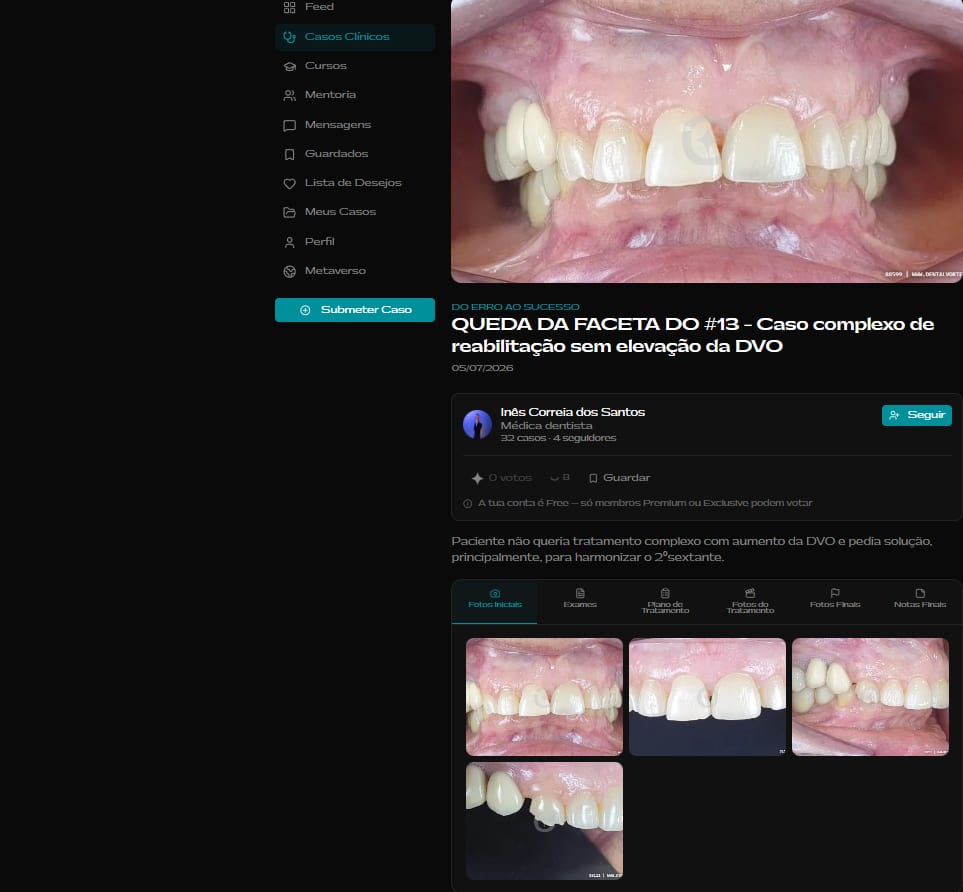
Task: Click the 32 casos · 4 seguidores text
Action: point(558,438)
